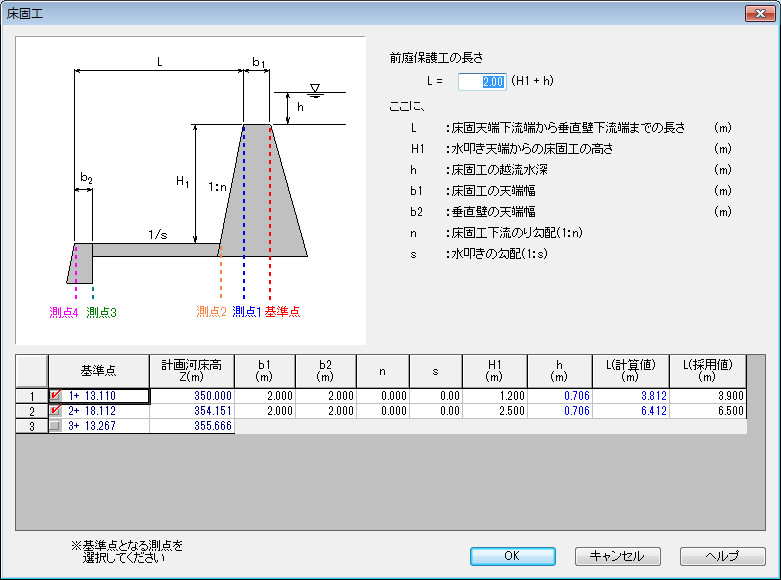Image resolution: width=781 pixels, height=580 pixels.
Task: Click the L multiplier input field 2.00
Action: click(482, 82)
